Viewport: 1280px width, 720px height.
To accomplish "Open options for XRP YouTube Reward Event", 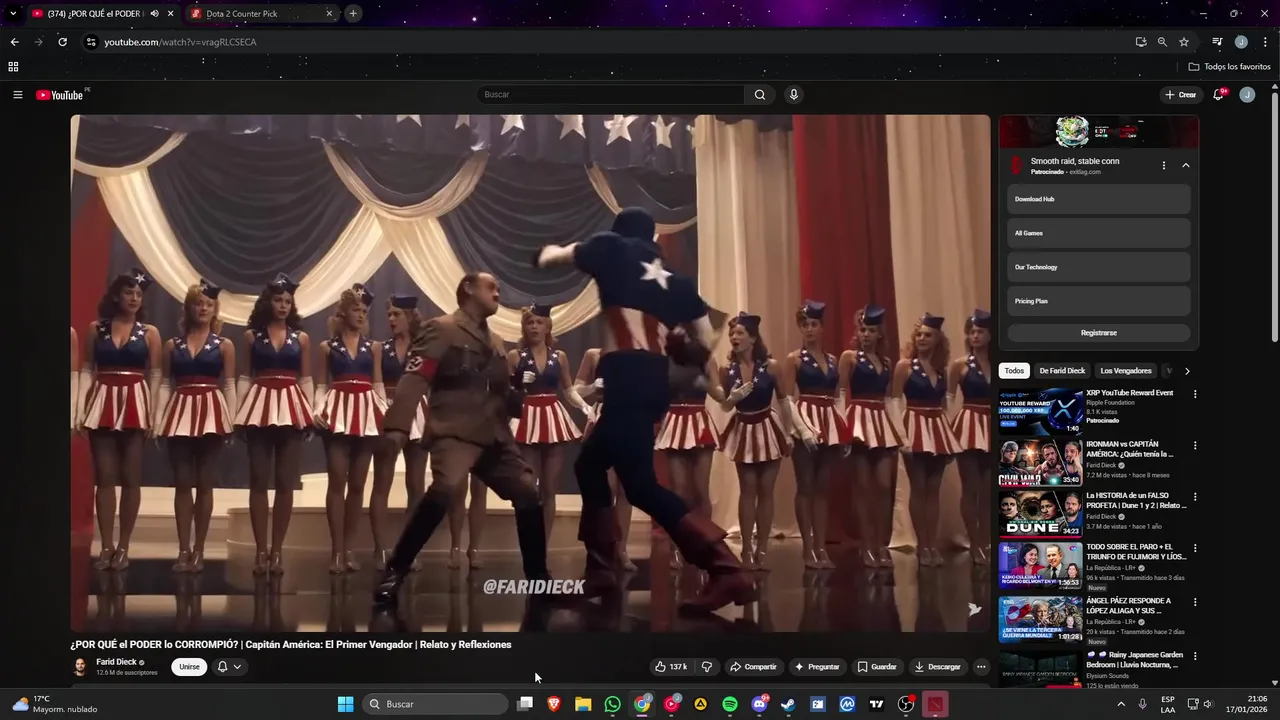I will [x=1194, y=394].
